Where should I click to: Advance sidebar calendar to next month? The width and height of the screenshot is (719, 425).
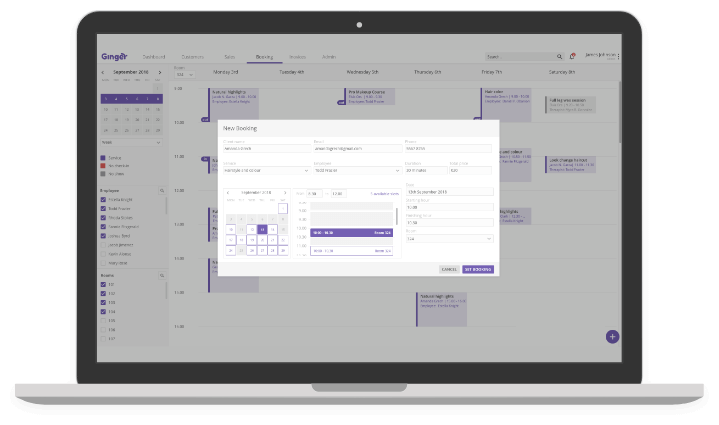click(159, 72)
